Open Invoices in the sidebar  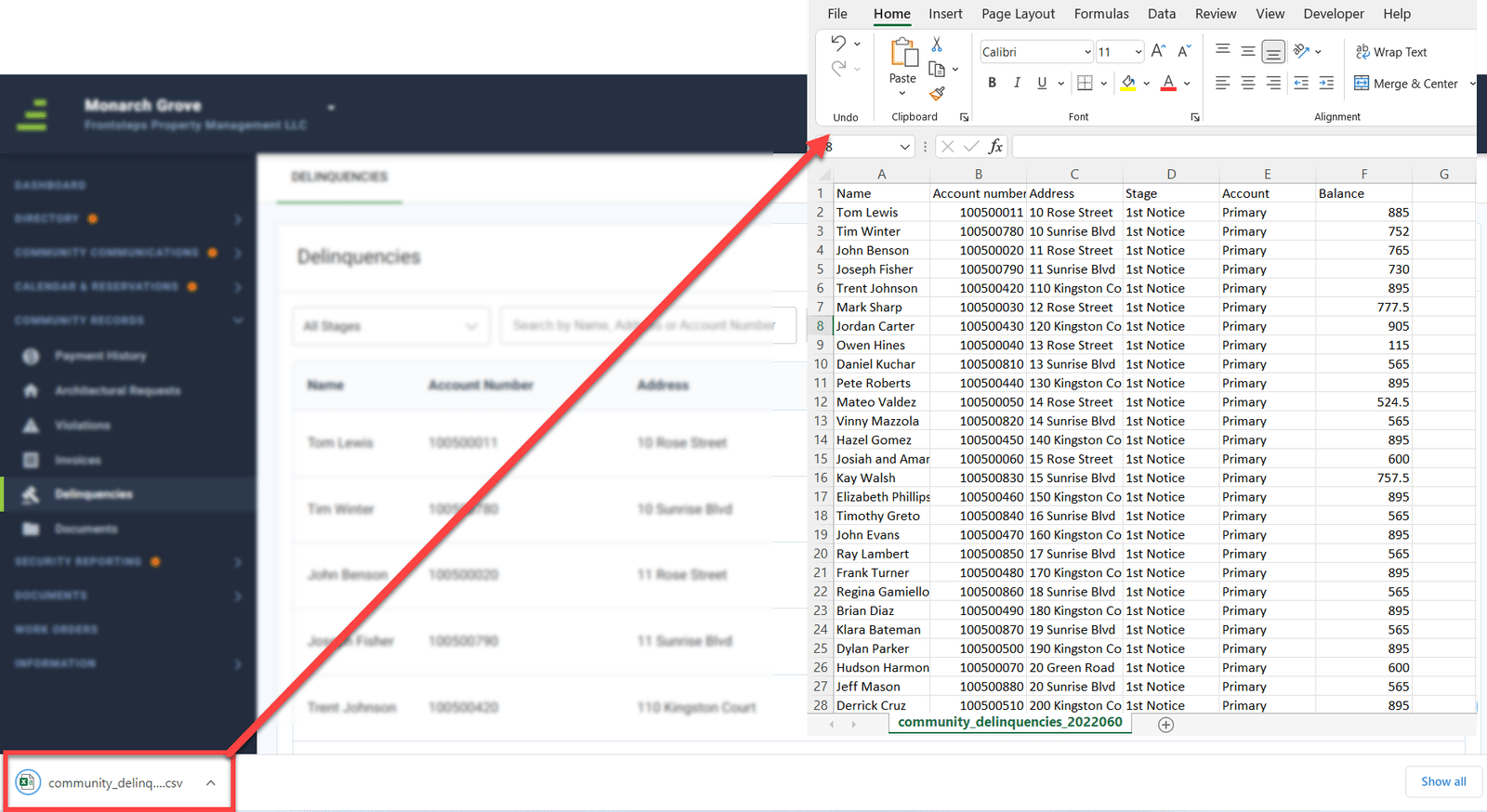[77, 460]
